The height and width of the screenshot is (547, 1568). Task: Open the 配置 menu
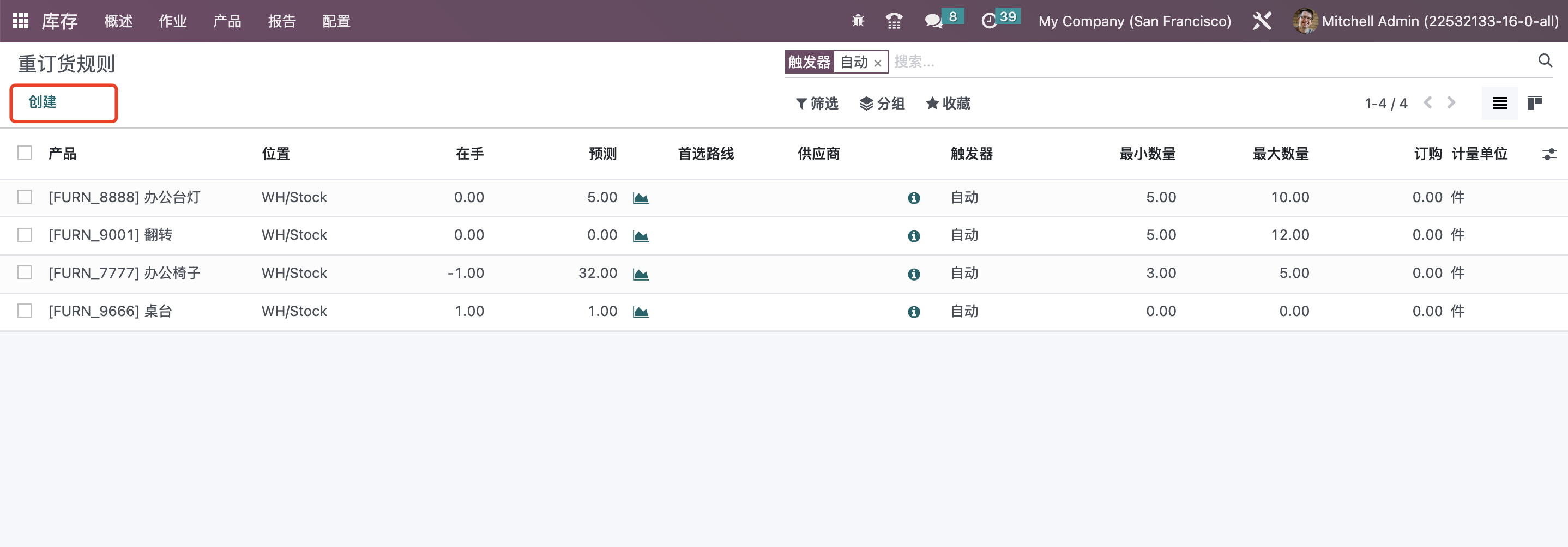tap(336, 21)
